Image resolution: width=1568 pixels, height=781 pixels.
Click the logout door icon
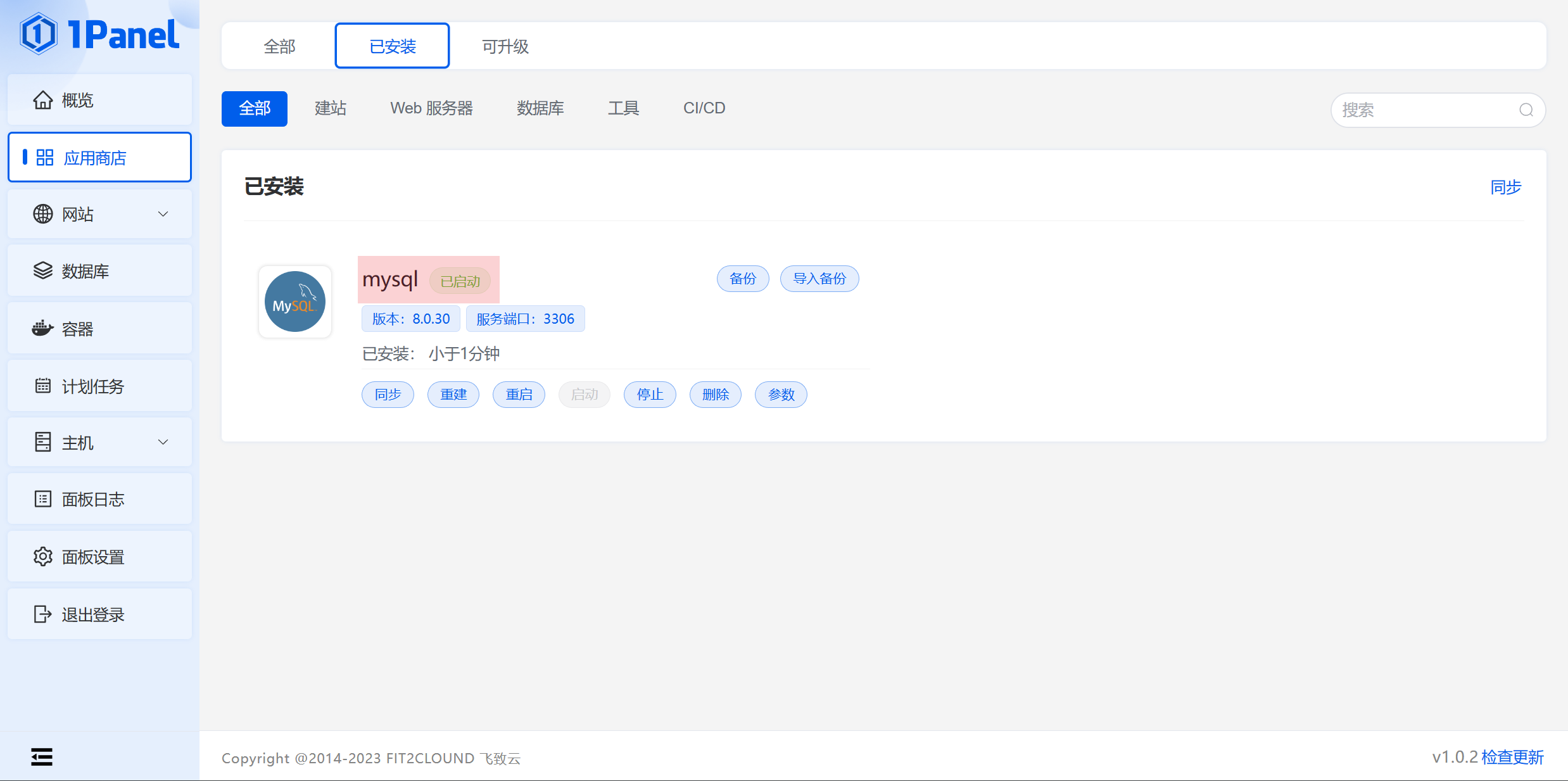pyautogui.click(x=43, y=614)
